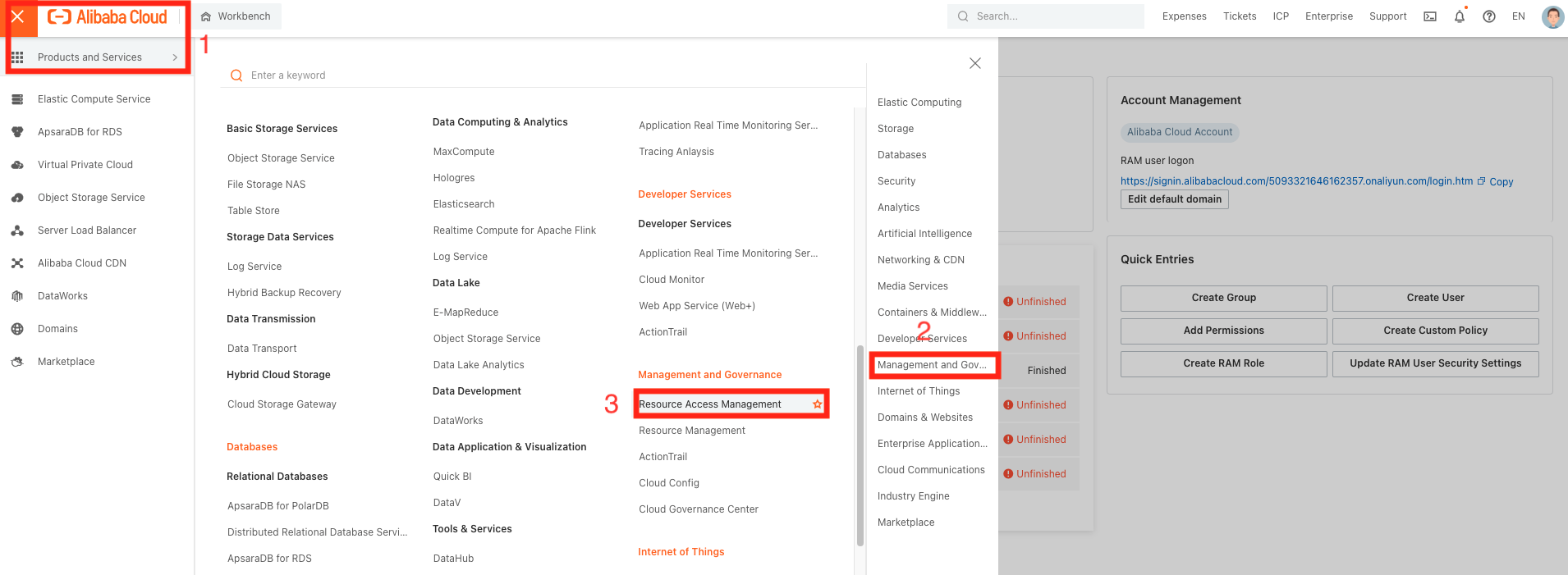Image resolution: width=1568 pixels, height=575 pixels.
Task: Select Internet of Things category
Action: coord(919,391)
